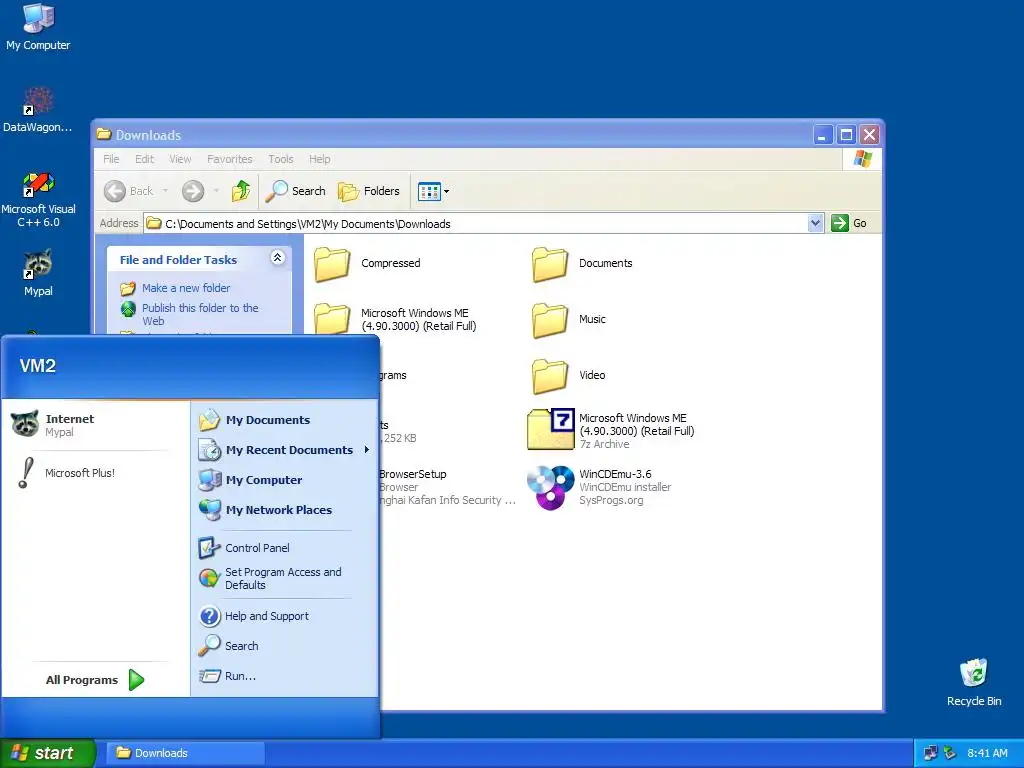Screen dimensions: 1024x768
Task: Open Run... dialog
Action: (284, 676)
